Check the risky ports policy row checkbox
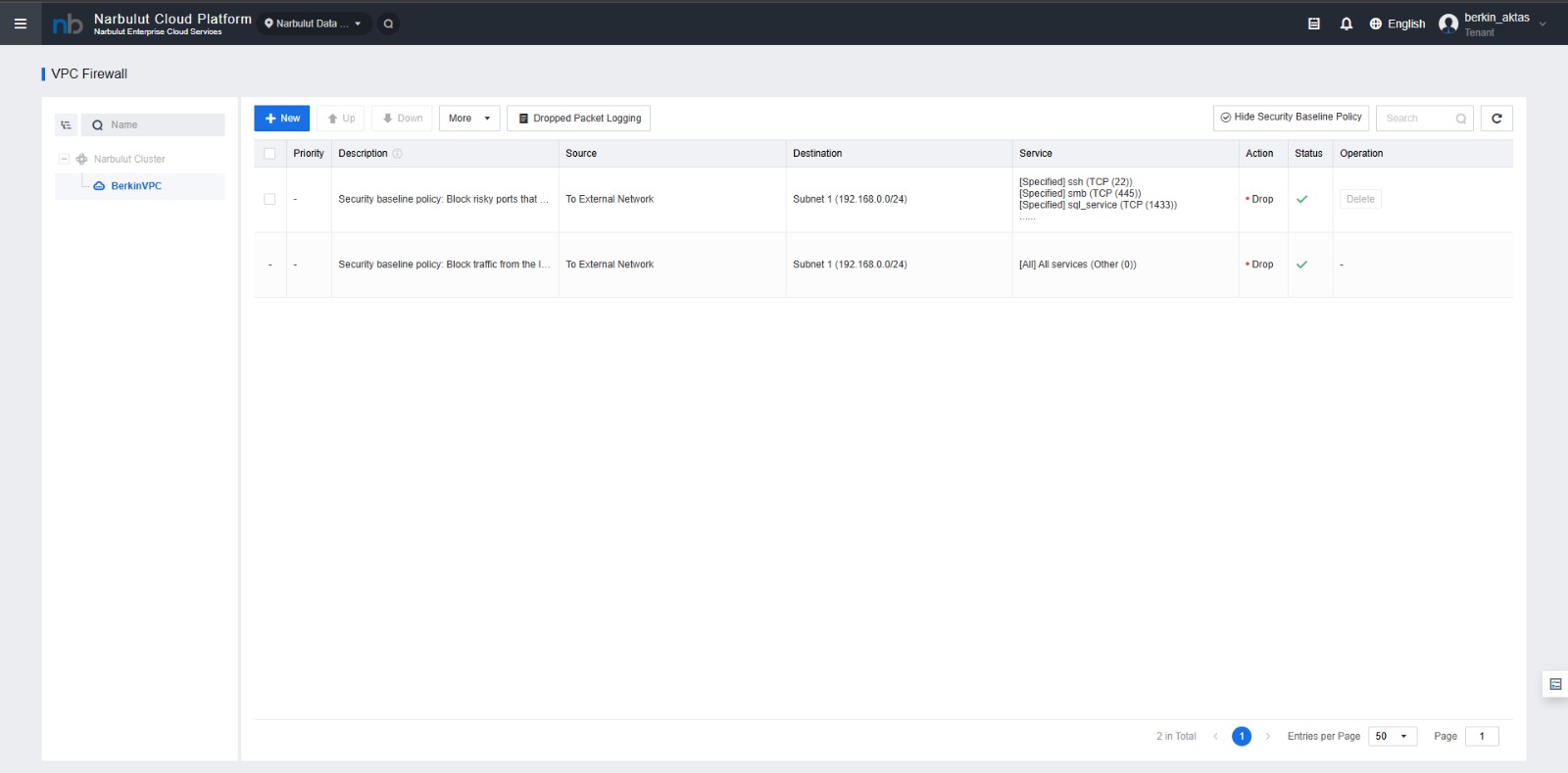The height and width of the screenshot is (773, 1568). [269, 199]
